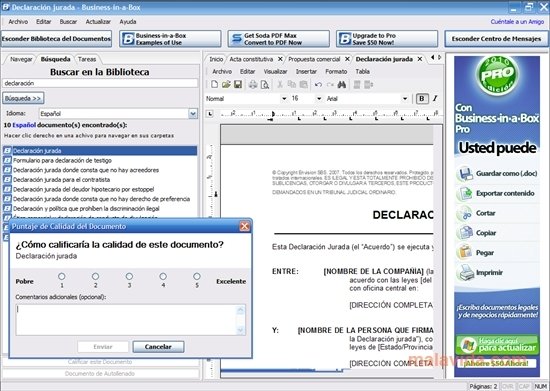The width and height of the screenshot is (550, 391).
Task: Click the Búsqueda >> search button
Action: [23, 98]
